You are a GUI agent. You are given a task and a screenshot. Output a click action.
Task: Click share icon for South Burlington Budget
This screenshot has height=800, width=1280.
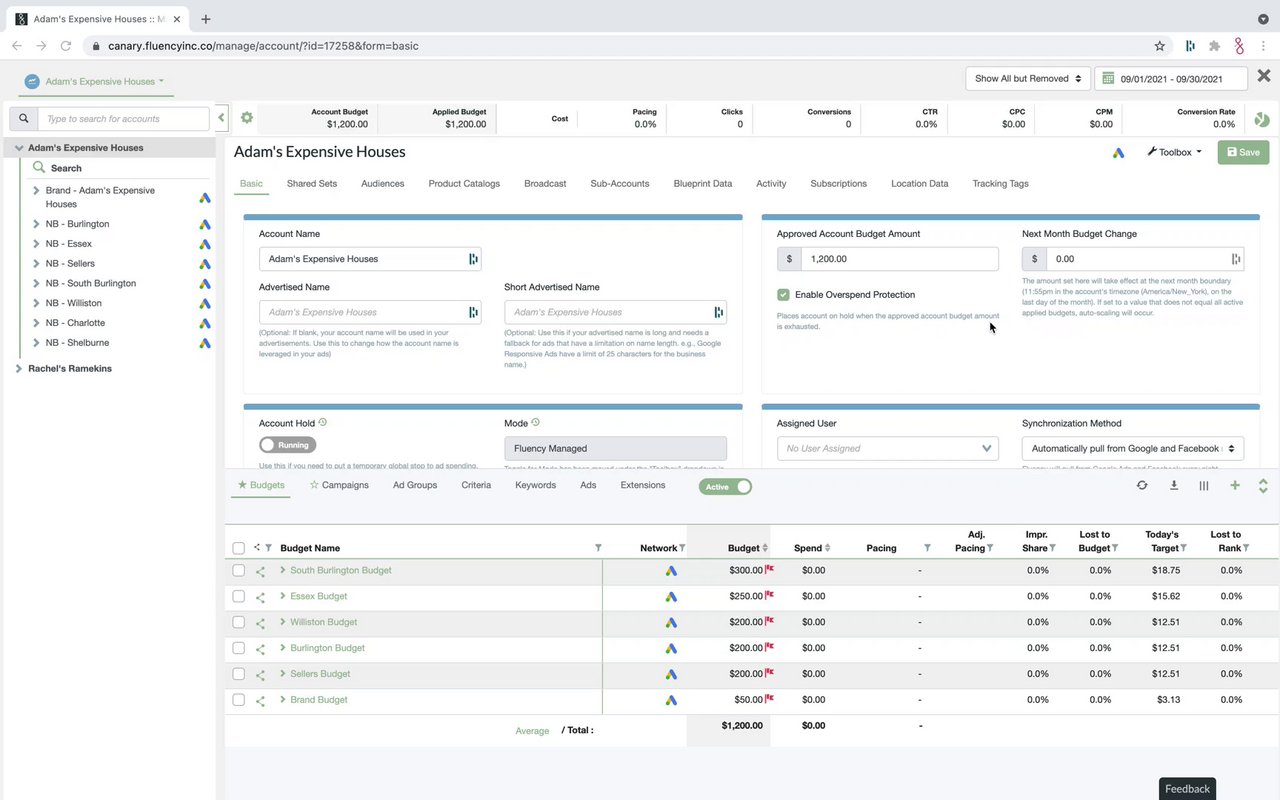(260, 572)
